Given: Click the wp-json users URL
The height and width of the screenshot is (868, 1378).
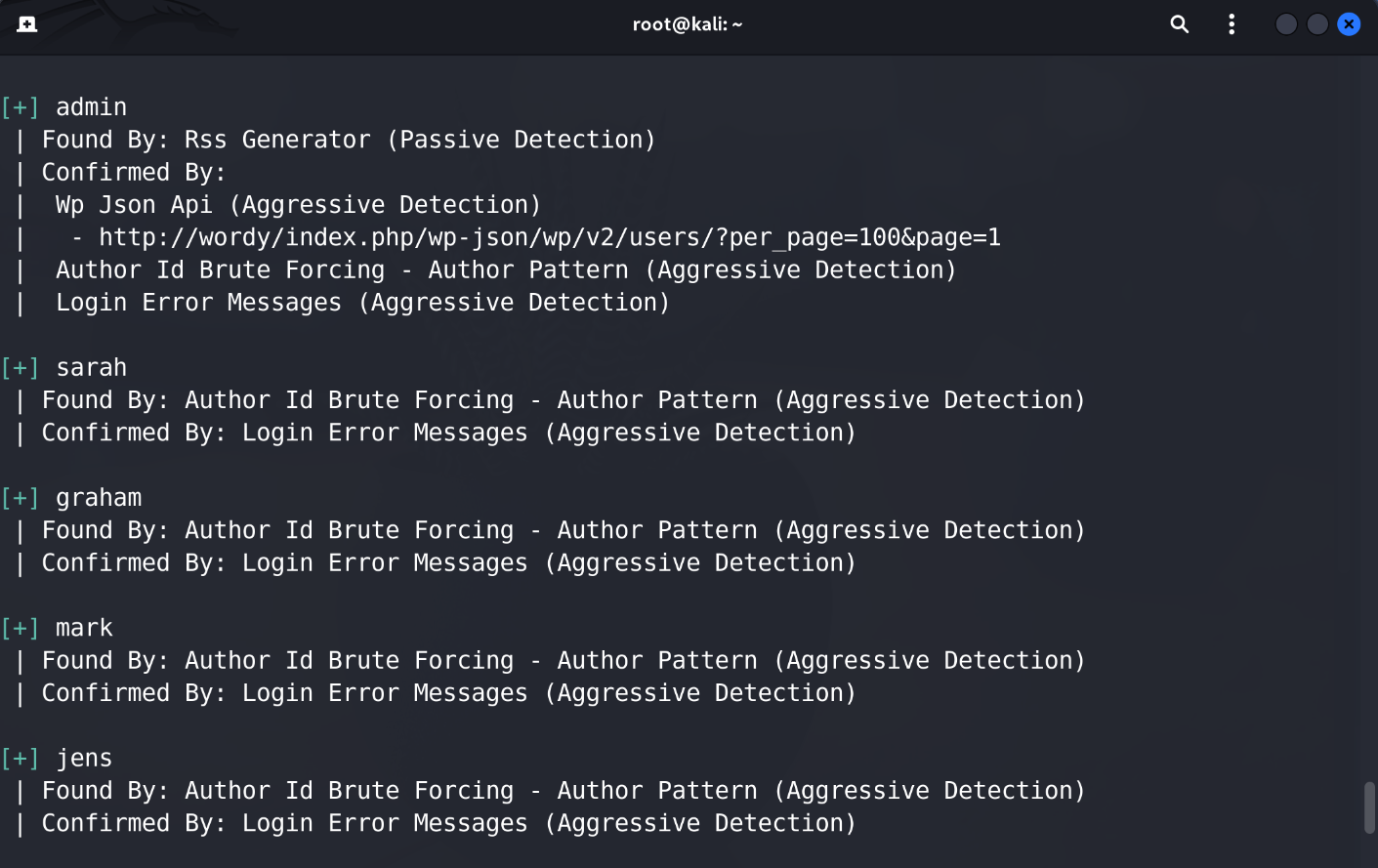Looking at the screenshot, I should (550, 237).
